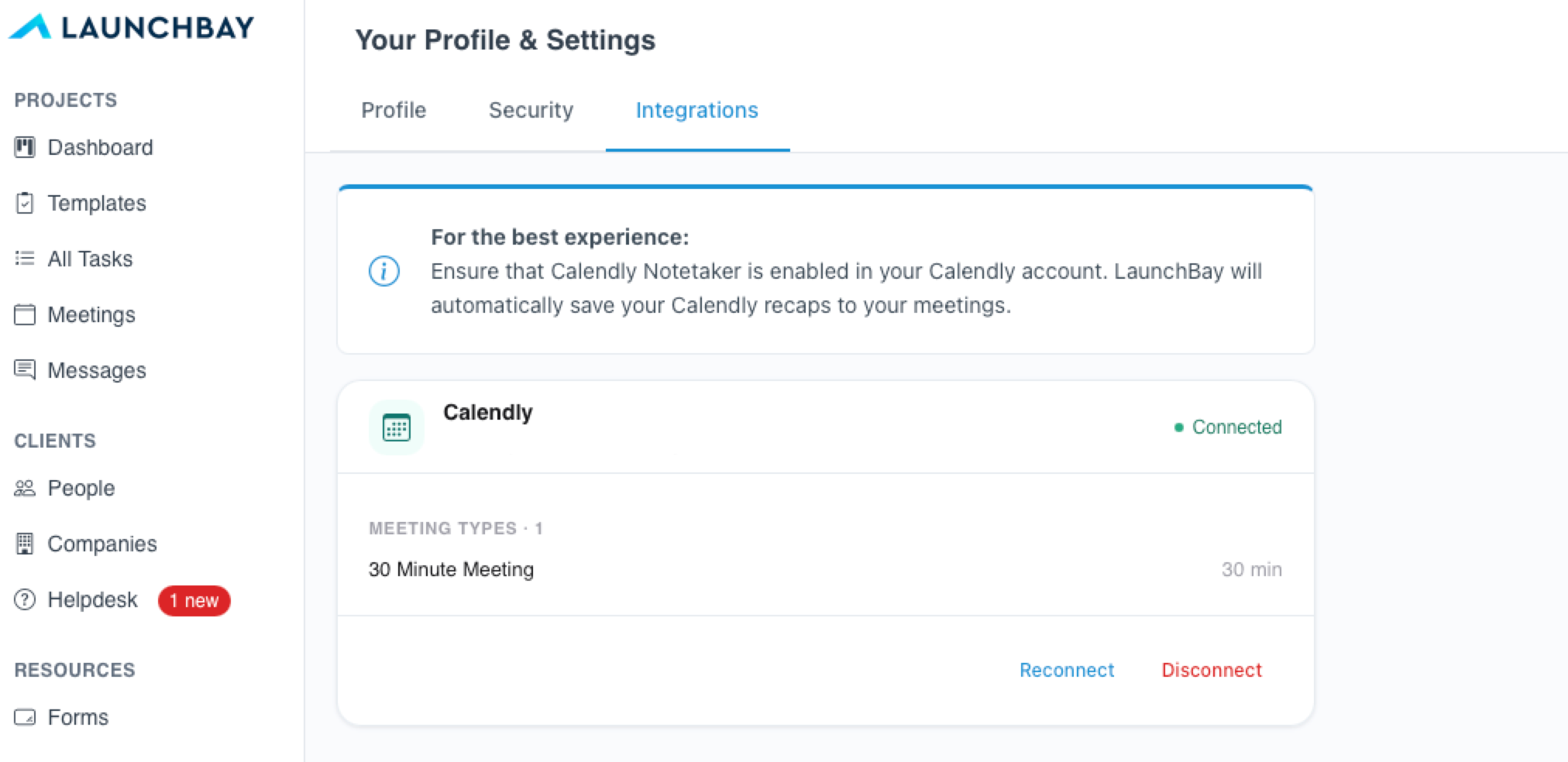Click the LaunchBay logo icon

[x=30, y=27]
